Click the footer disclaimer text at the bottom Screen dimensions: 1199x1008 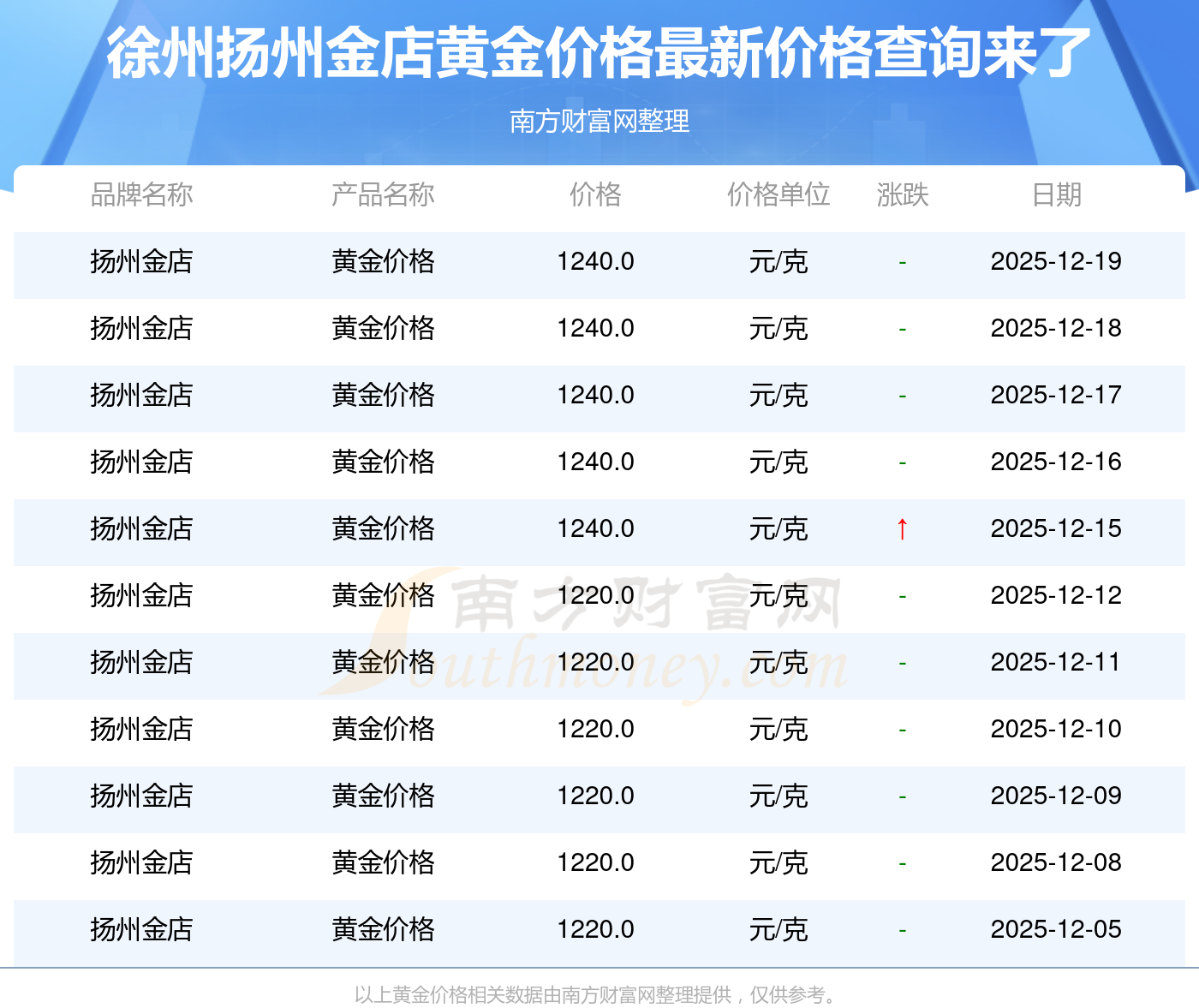pyautogui.click(x=599, y=994)
